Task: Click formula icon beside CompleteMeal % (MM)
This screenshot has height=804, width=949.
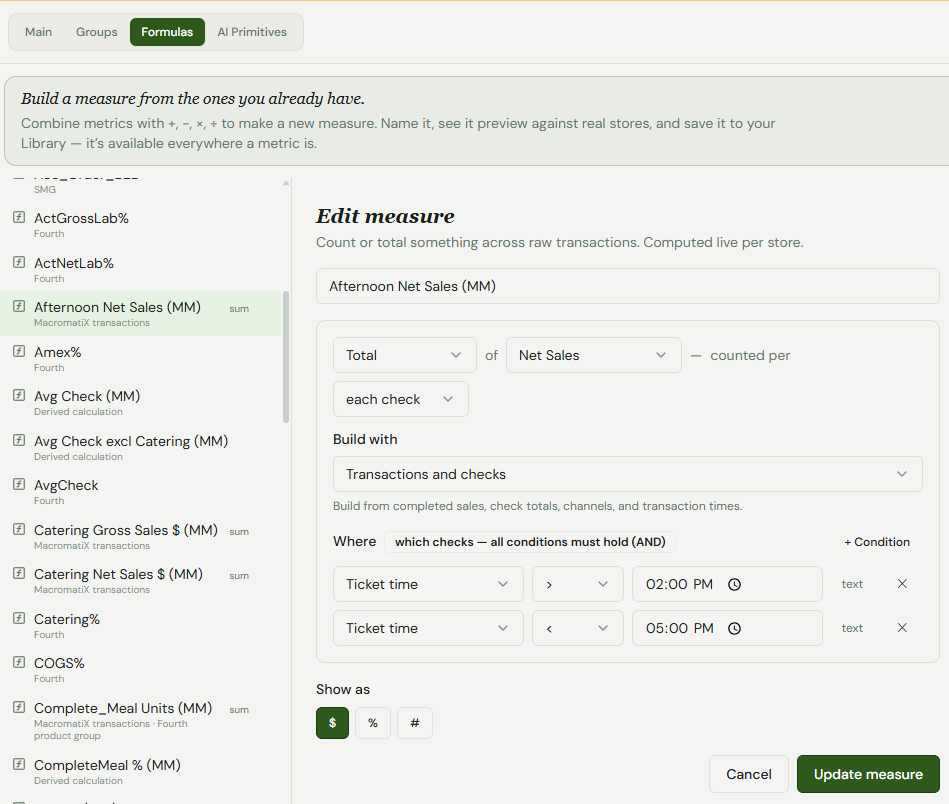Action: point(19,764)
